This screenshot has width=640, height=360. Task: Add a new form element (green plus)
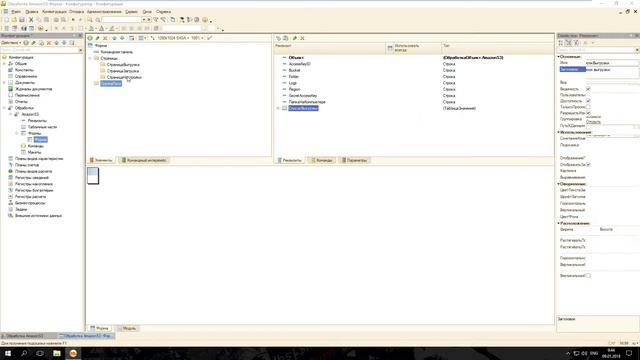90,38
